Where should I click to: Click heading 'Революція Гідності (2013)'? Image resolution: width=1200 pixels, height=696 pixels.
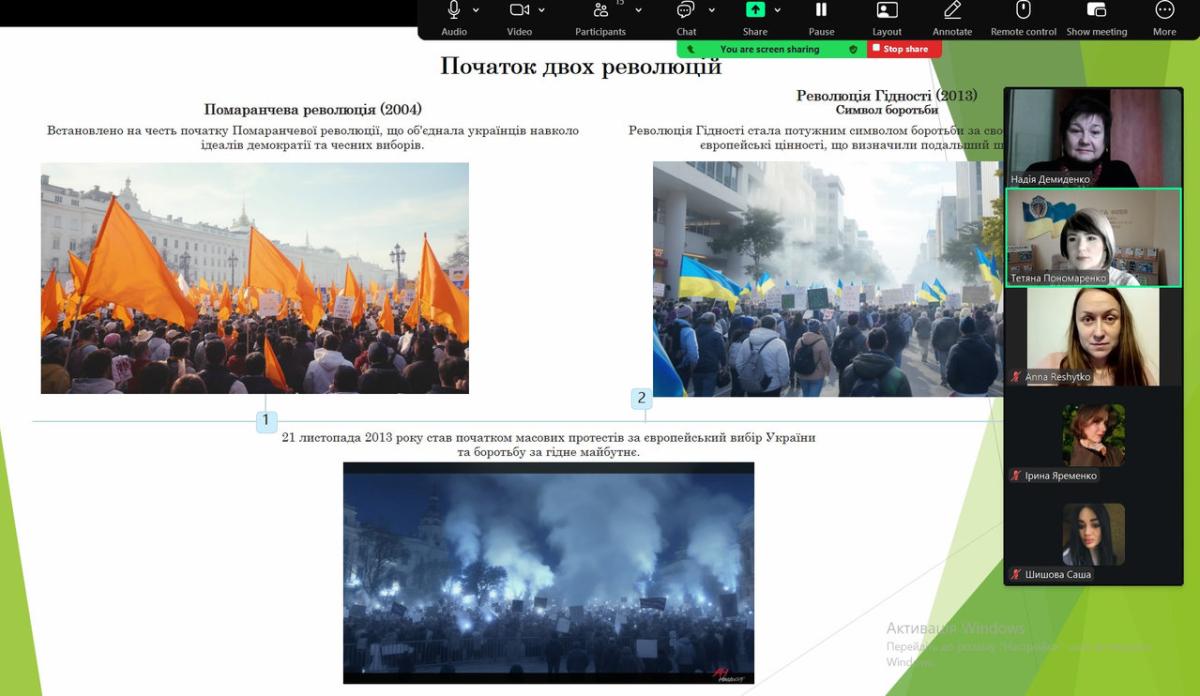click(886, 95)
